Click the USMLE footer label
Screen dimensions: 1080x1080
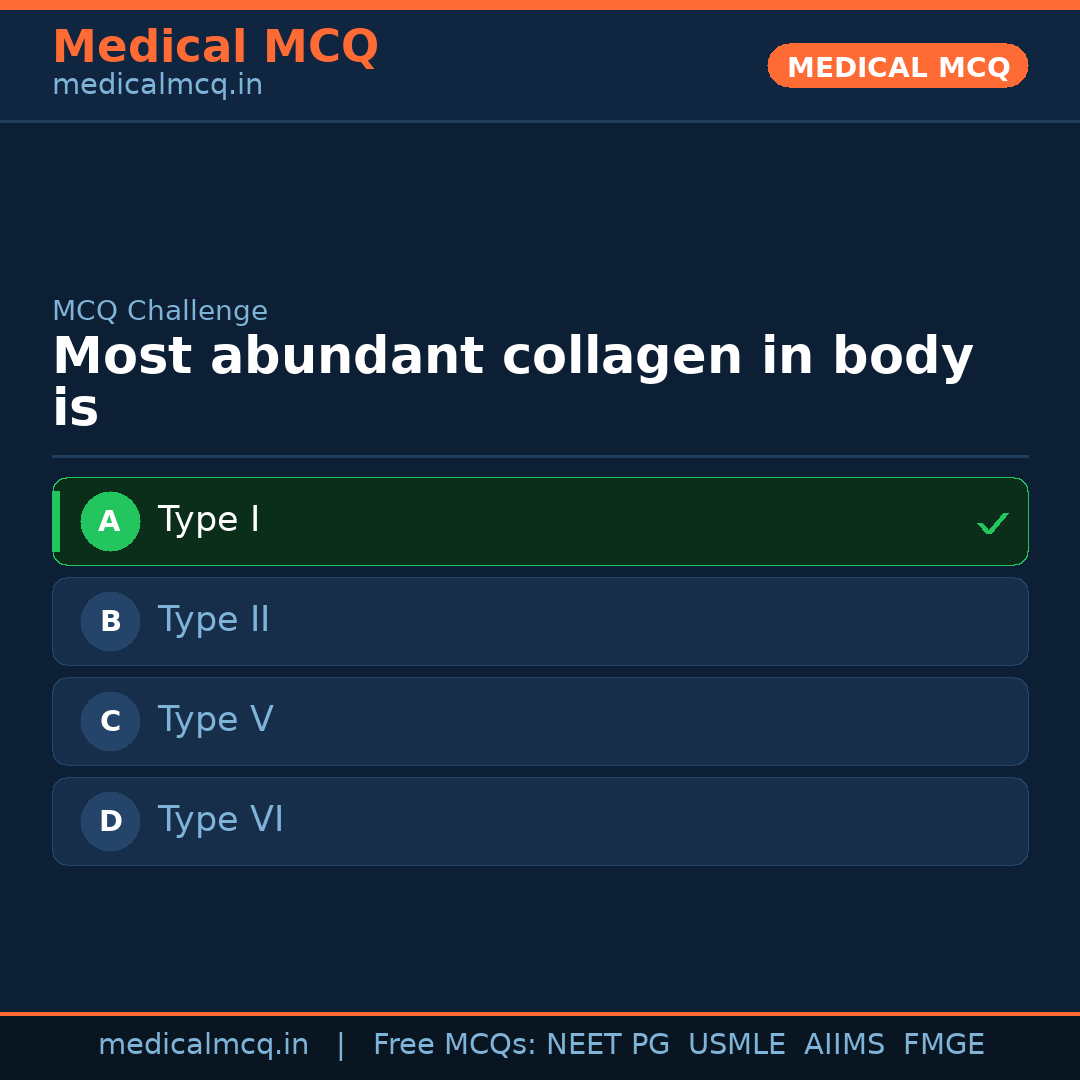click(737, 1043)
